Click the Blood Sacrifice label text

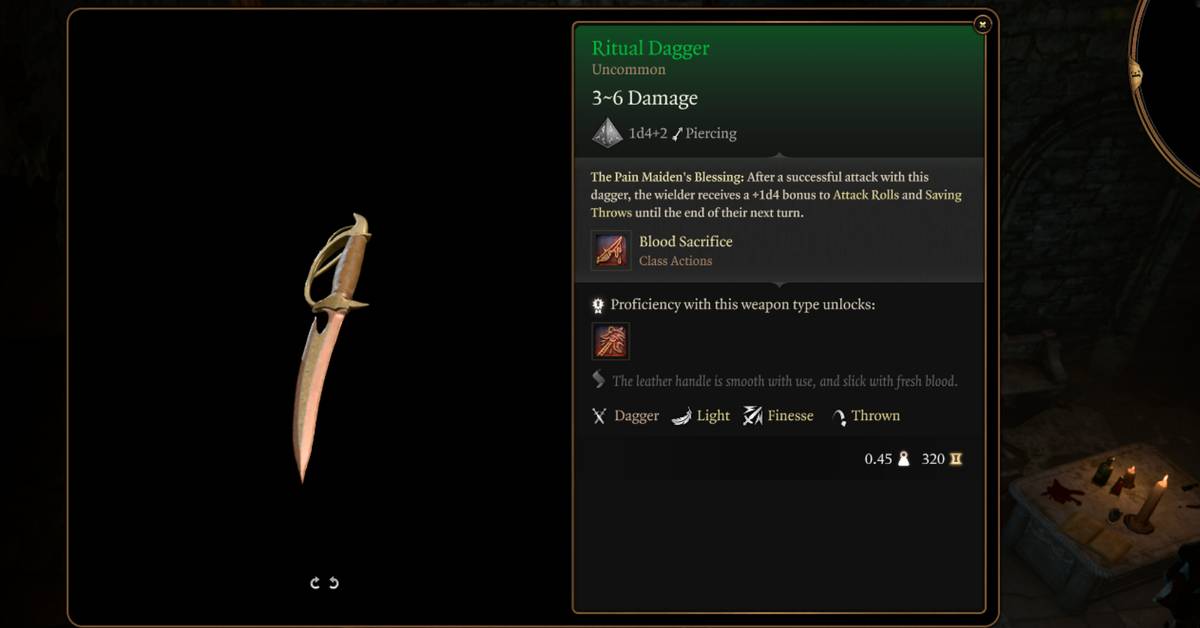686,242
